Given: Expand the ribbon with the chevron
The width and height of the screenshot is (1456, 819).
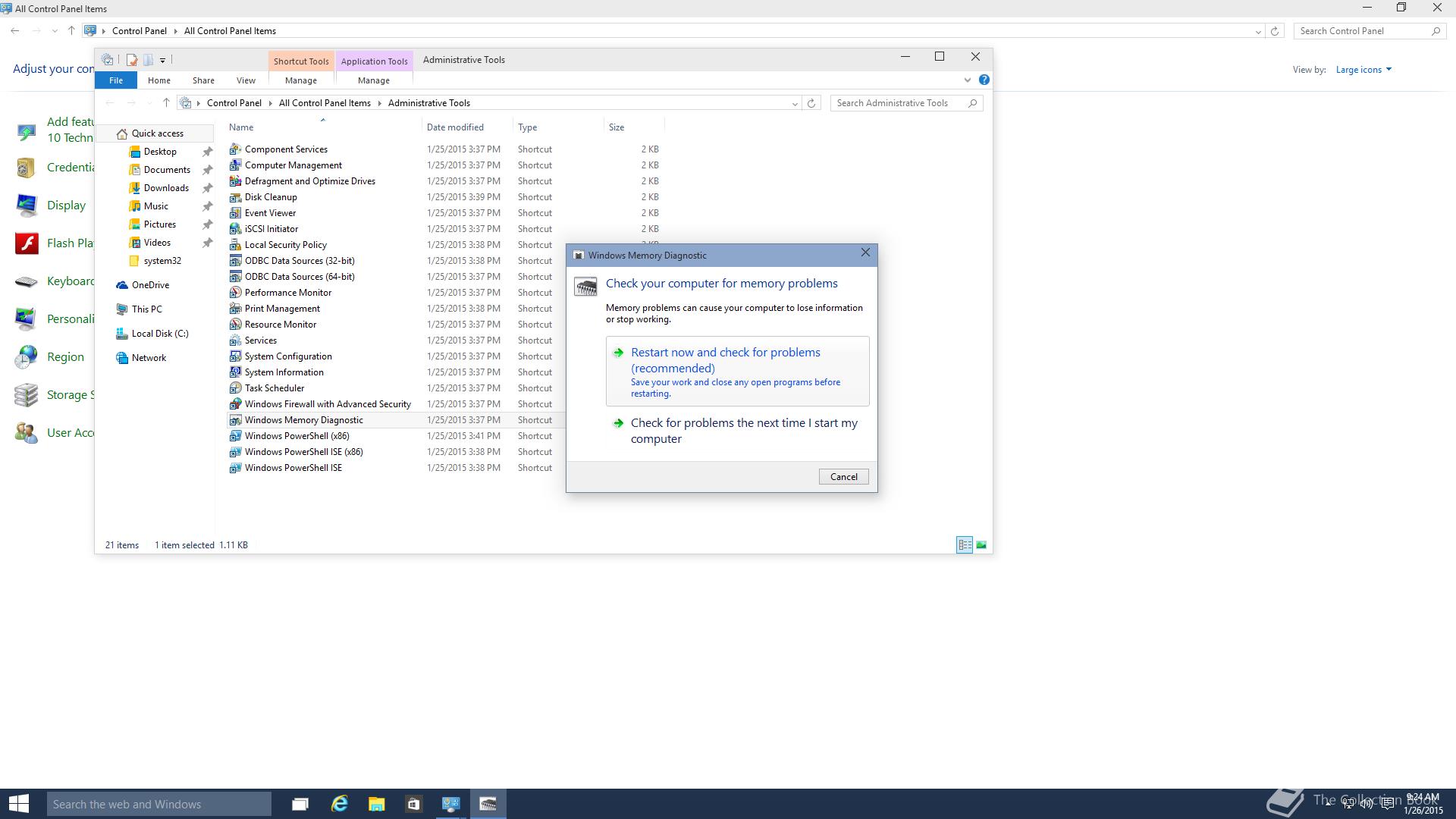Looking at the screenshot, I should click(967, 80).
